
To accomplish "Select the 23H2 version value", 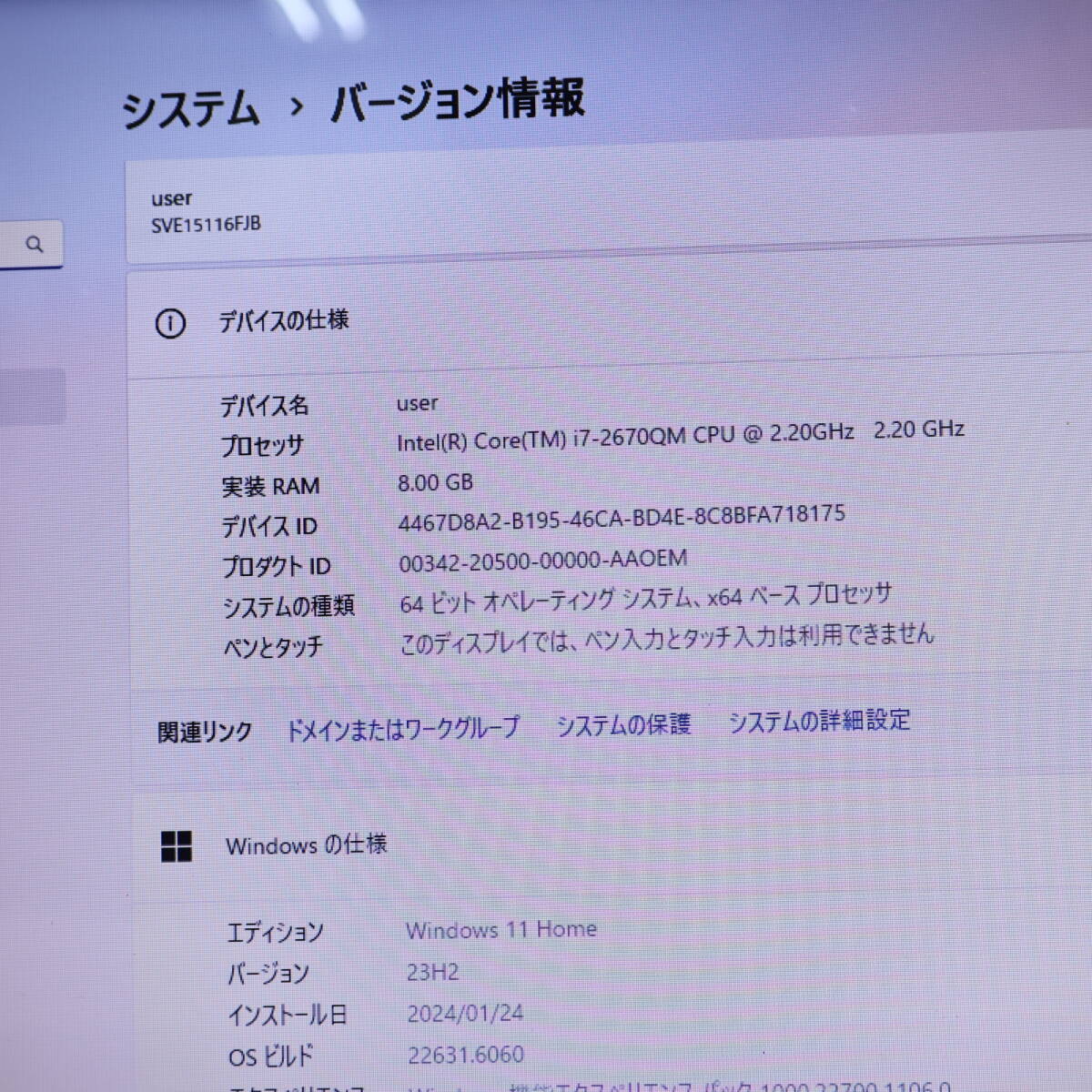I will pyautogui.click(x=432, y=972).
